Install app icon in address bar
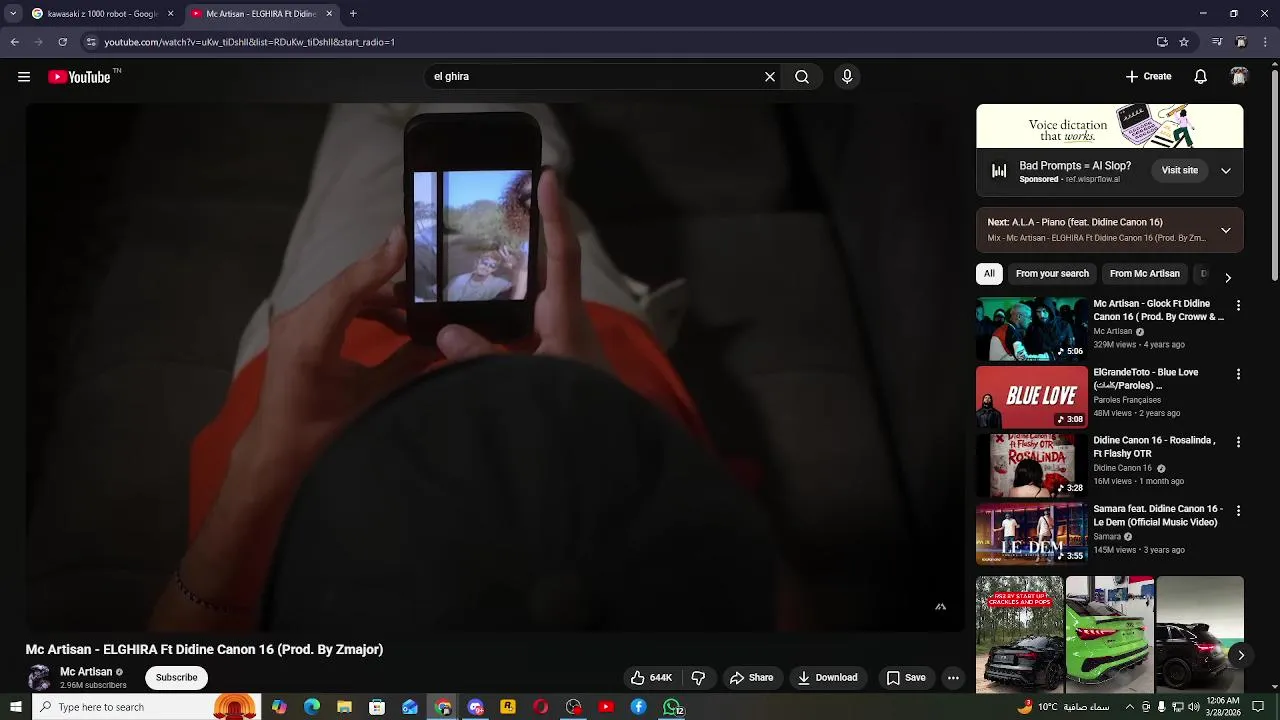Screen dimensions: 1280x720 [x=1162, y=42]
